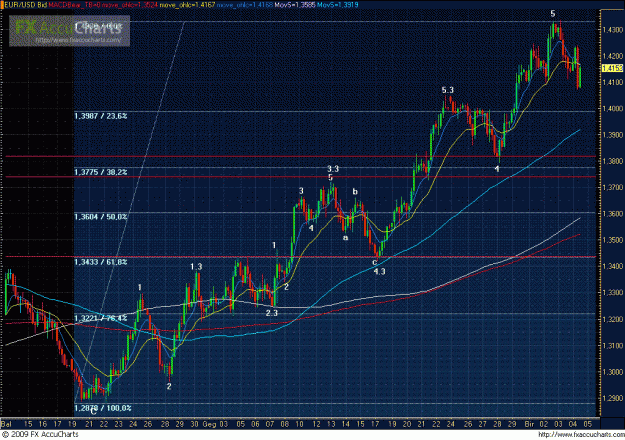Select the MovS=1.3919 indicator label
The height and width of the screenshot is (440, 625).
[338, 5]
